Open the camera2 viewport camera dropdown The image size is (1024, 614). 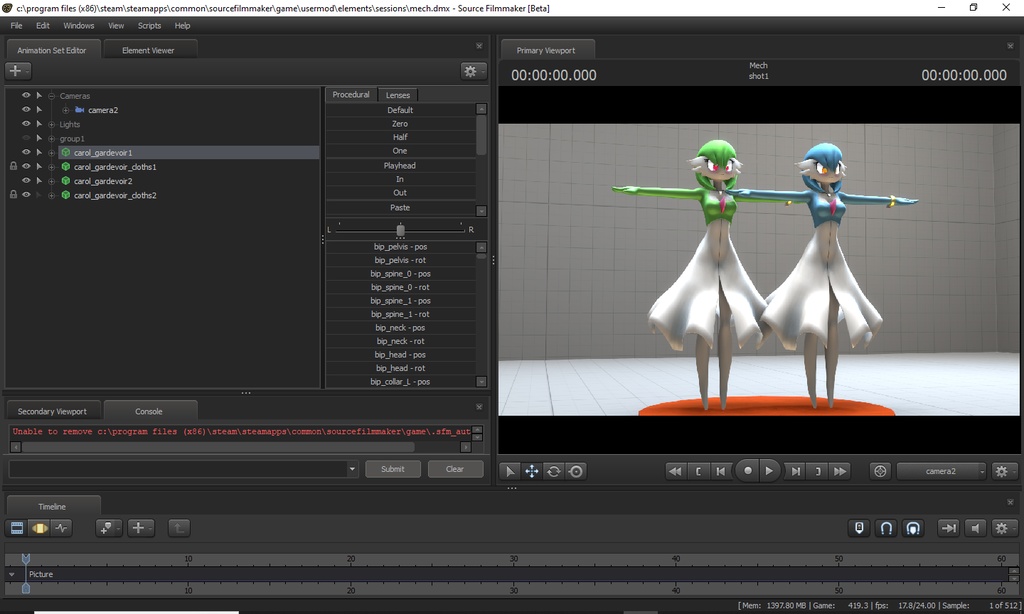point(940,470)
